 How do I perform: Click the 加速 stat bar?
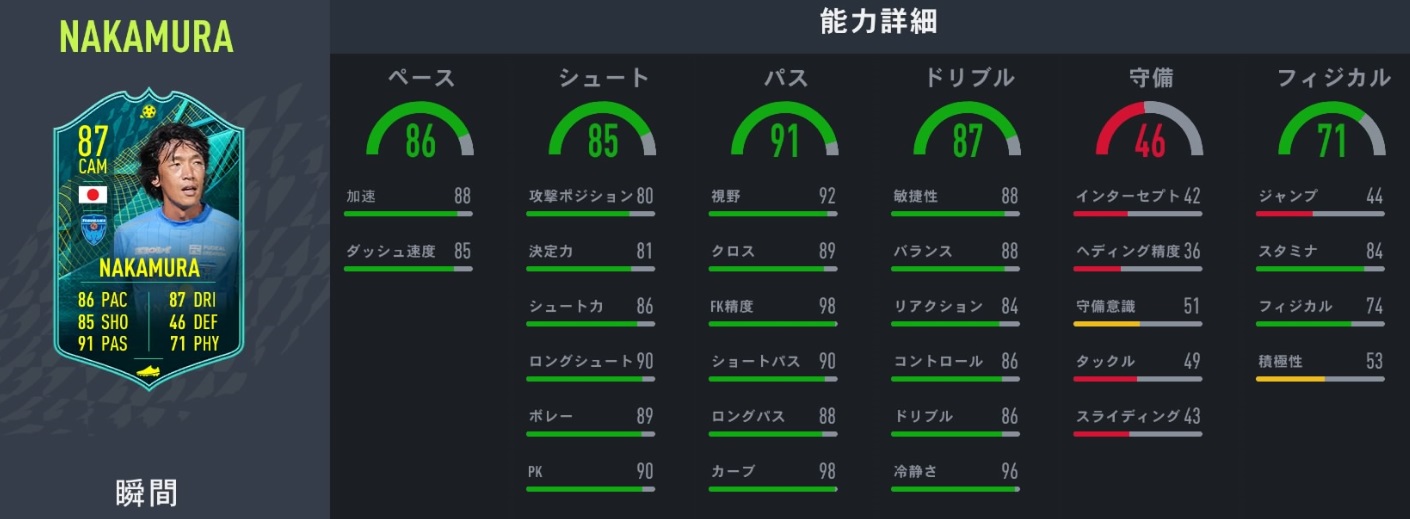click(408, 214)
